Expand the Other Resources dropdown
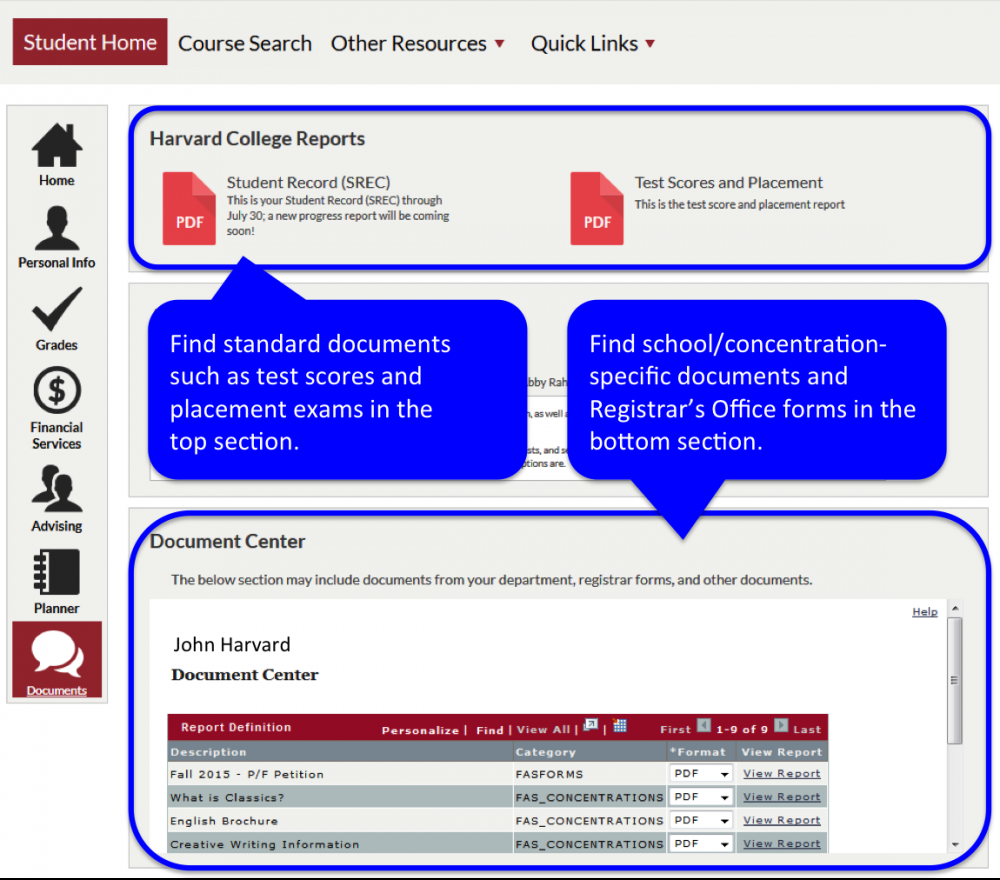The image size is (1000, 880). 418,43
